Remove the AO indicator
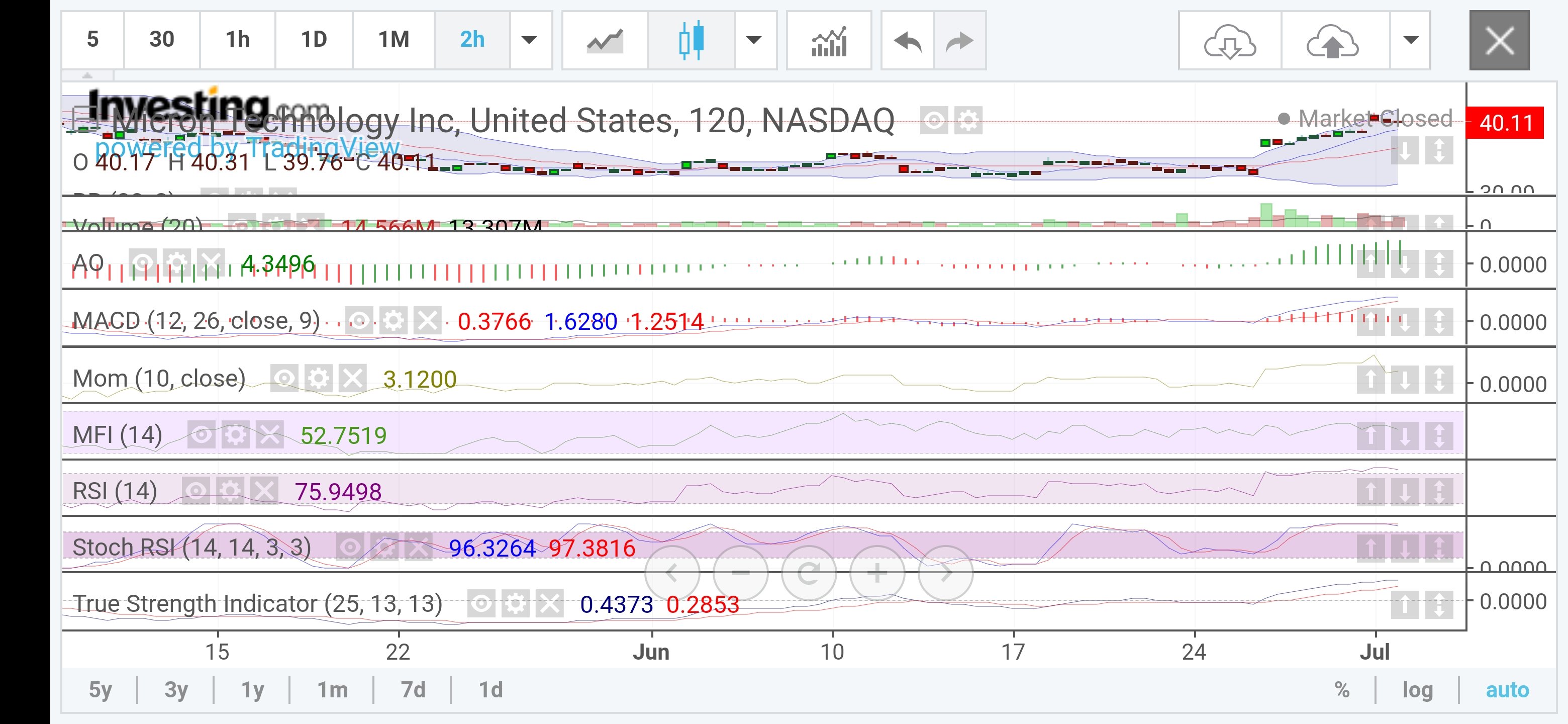This screenshot has height=724, width=1568. [211, 263]
